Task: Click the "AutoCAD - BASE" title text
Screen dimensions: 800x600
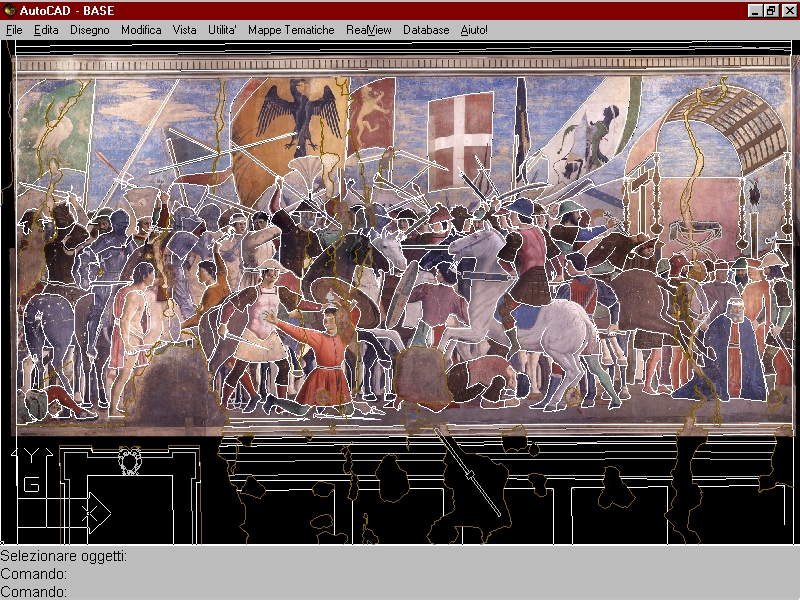Action: click(x=67, y=11)
